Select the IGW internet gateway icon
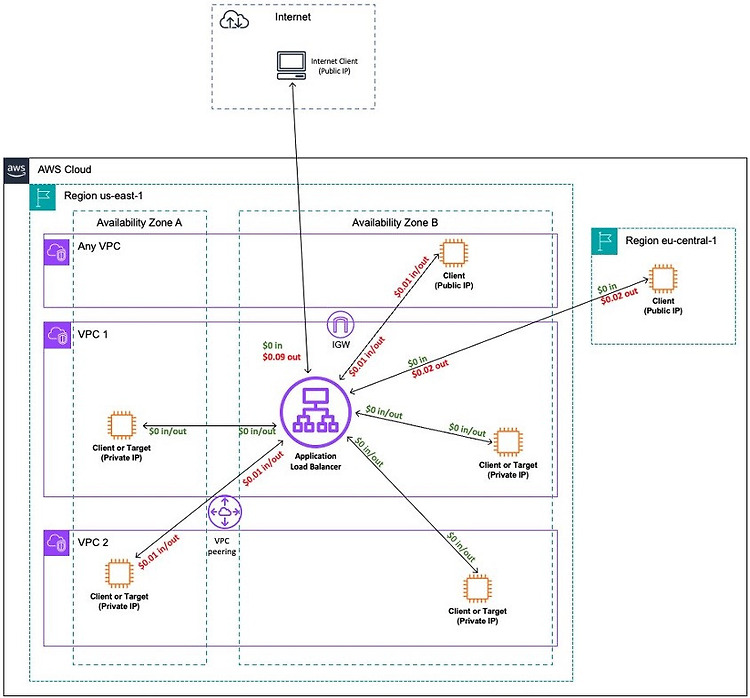This screenshot has height=698, width=750. click(341, 324)
